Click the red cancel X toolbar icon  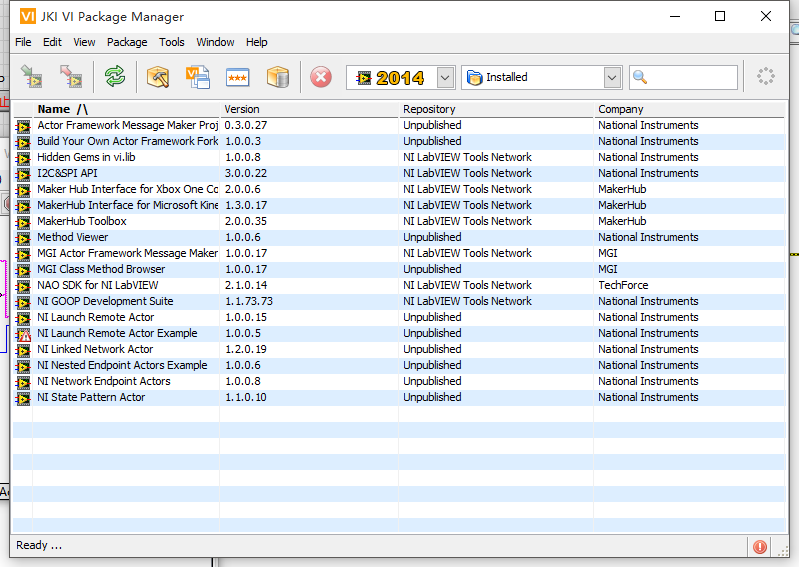point(321,77)
